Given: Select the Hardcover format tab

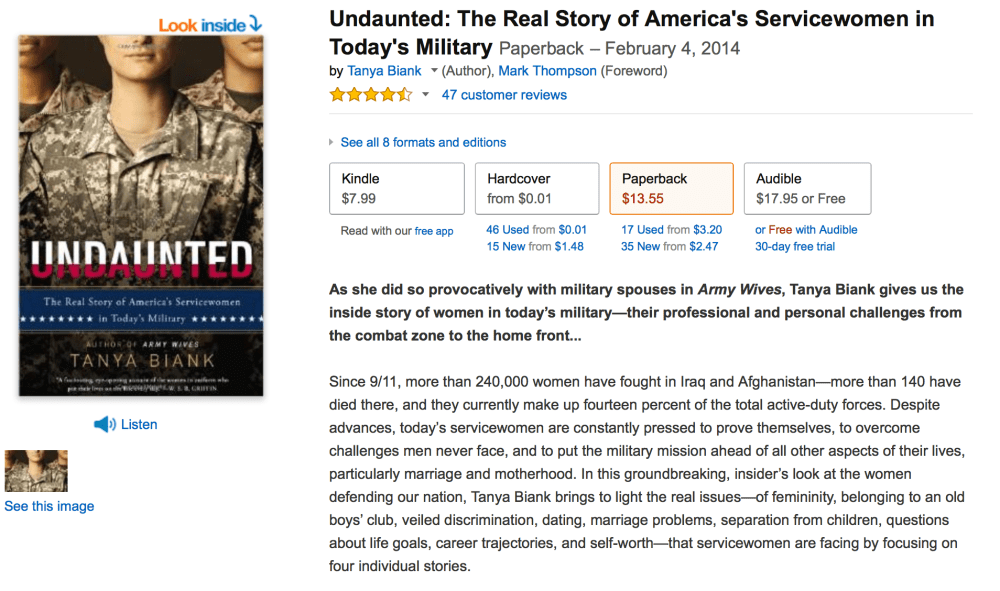Looking at the screenshot, I should click(x=536, y=188).
